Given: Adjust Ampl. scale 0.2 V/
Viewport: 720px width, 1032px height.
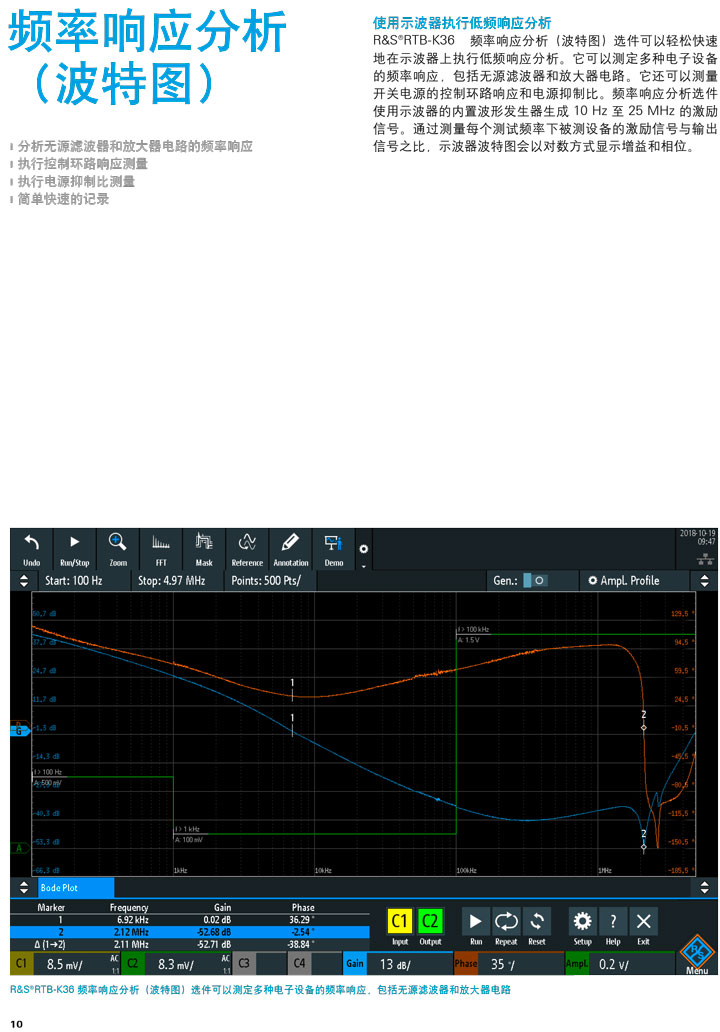Looking at the screenshot, I should click(x=619, y=964).
